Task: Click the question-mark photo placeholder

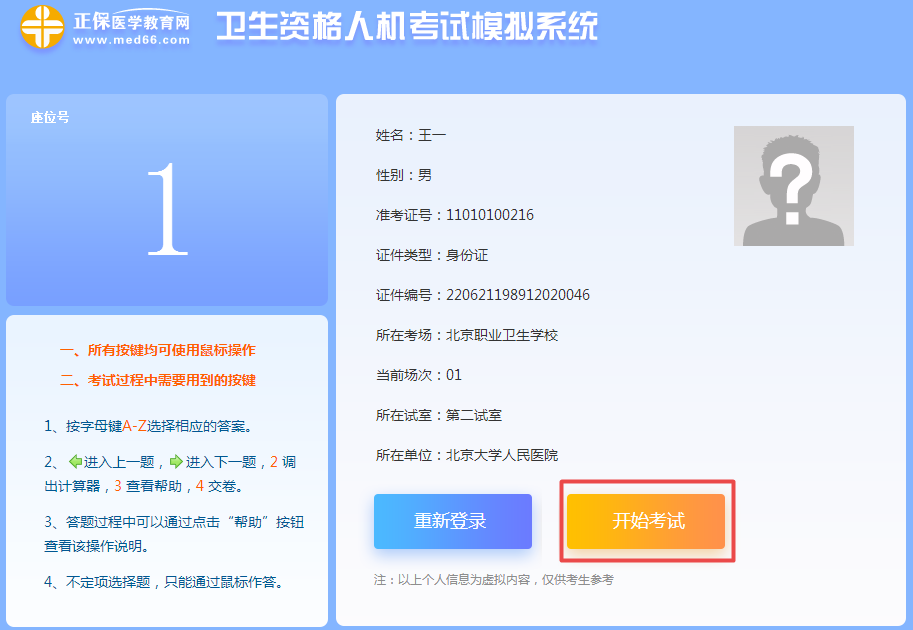Action: click(794, 186)
